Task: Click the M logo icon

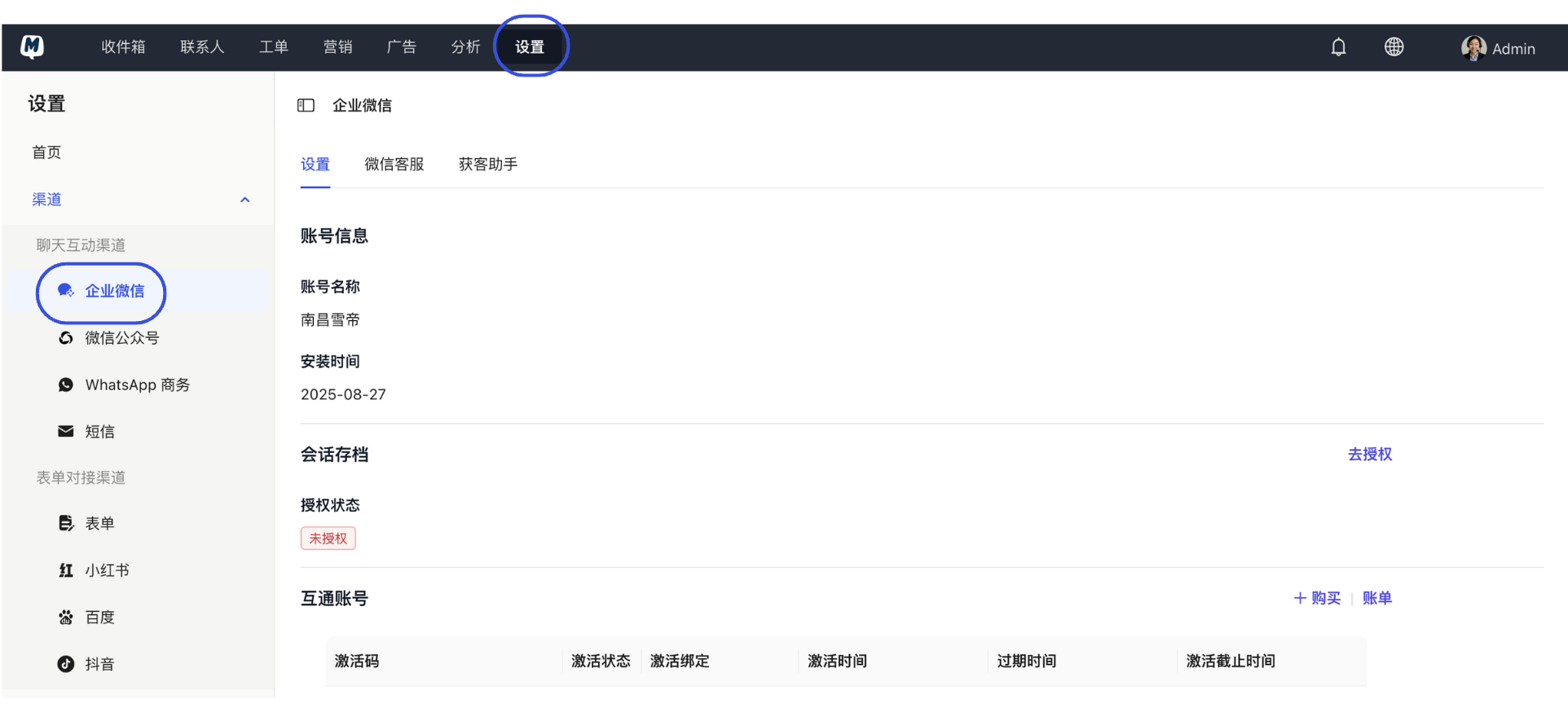Action: pyautogui.click(x=32, y=46)
